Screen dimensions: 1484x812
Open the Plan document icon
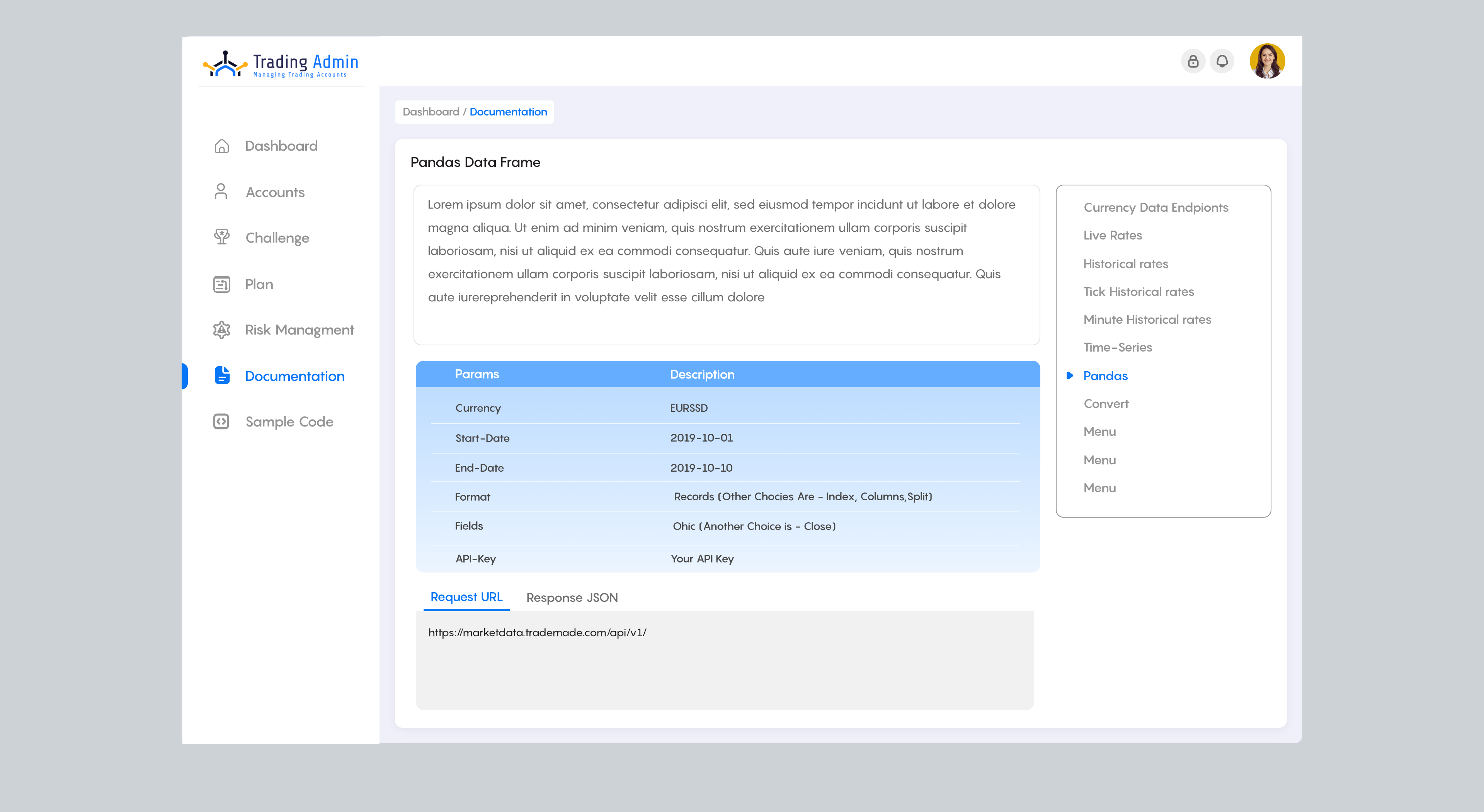(x=222, y=284)
